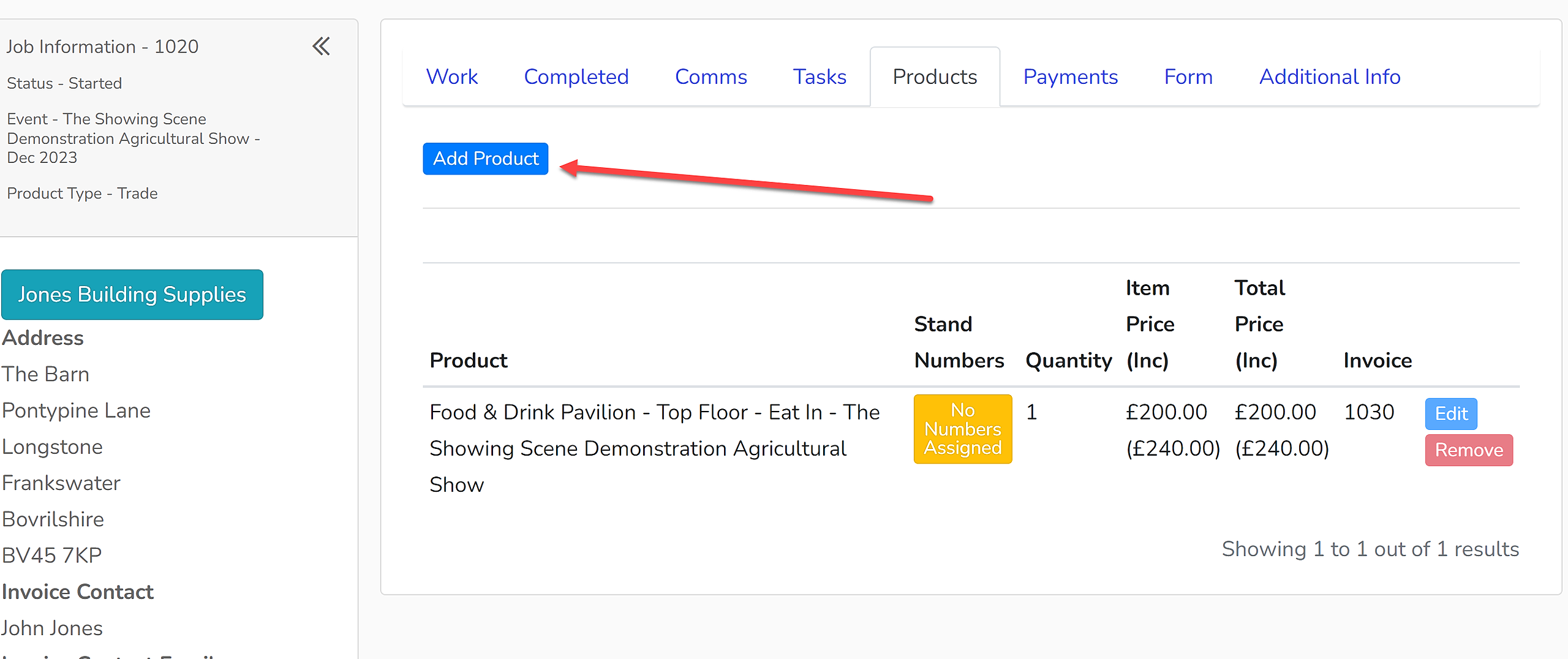Switch to the Form tab
Viewport: 1568px width, 659px height.
click(1188, 77)
